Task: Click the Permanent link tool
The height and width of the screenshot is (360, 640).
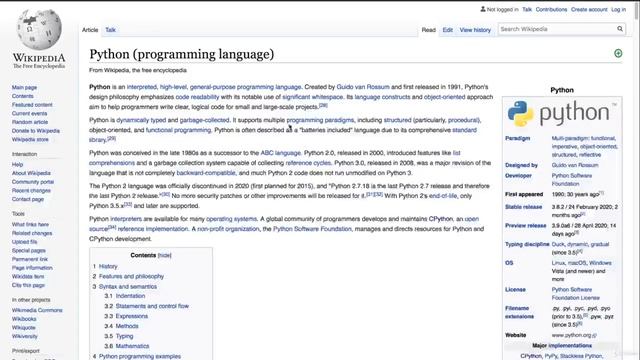Action: (x=29, y=259)
